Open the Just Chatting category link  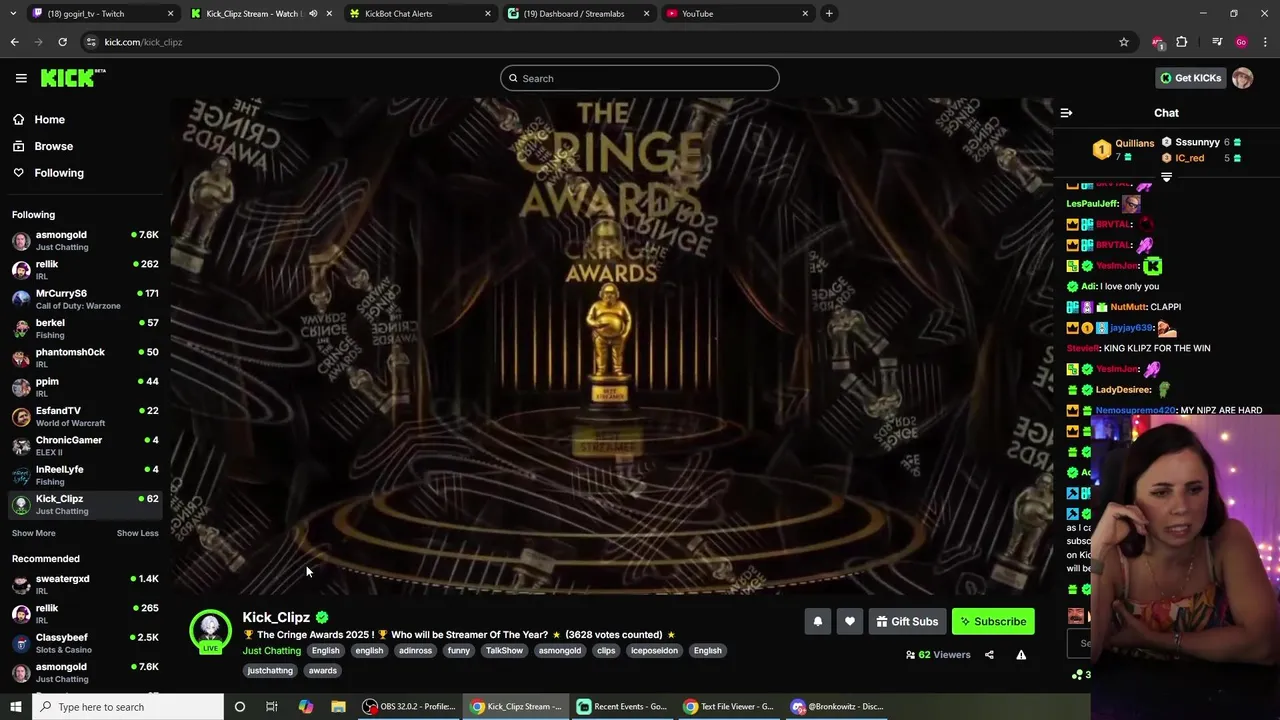click(x=271, y=651)
